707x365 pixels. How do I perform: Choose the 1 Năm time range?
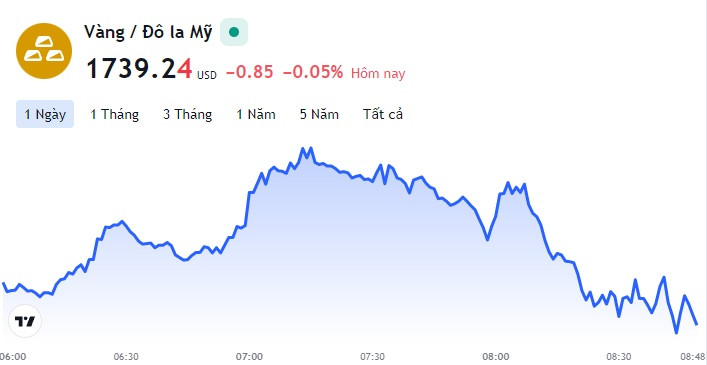[x=256, y=114]
